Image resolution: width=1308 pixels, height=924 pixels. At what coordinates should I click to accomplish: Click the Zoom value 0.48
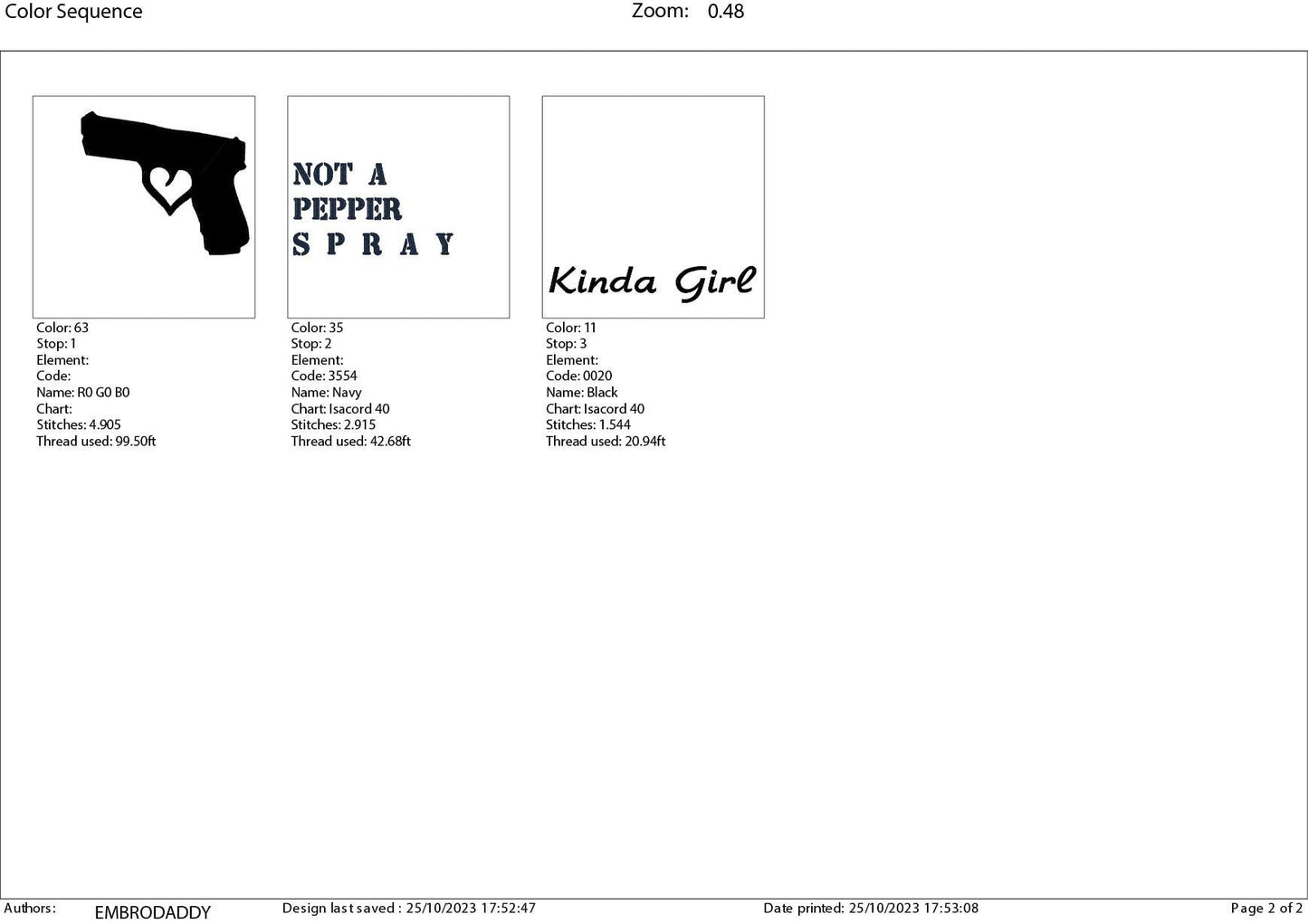pos(725,12)
